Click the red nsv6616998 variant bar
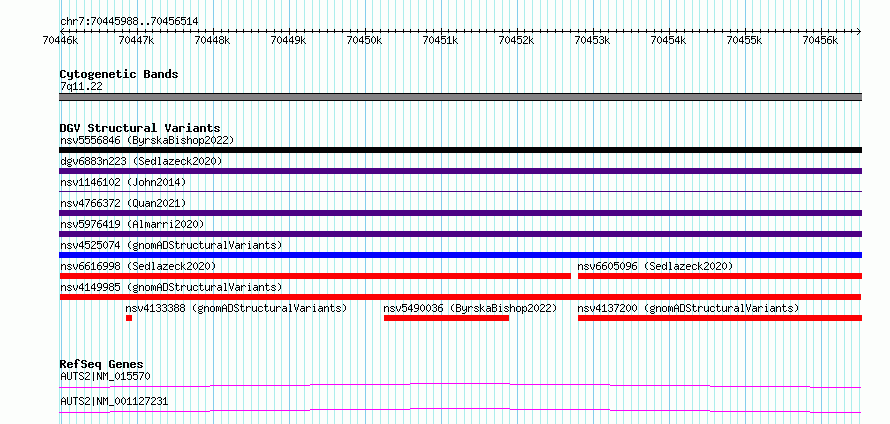Viewport: 890px width, 424px height. point(315,276)
